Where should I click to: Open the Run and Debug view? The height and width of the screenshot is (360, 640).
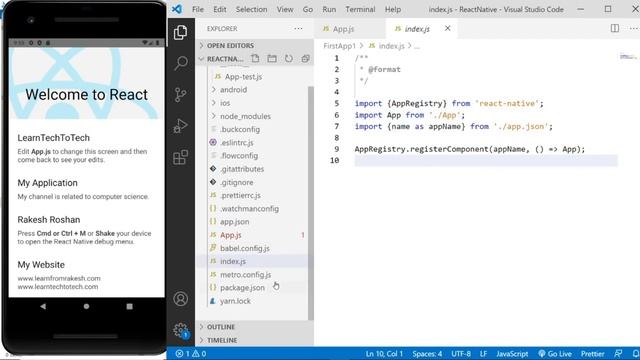click(180, 126)
